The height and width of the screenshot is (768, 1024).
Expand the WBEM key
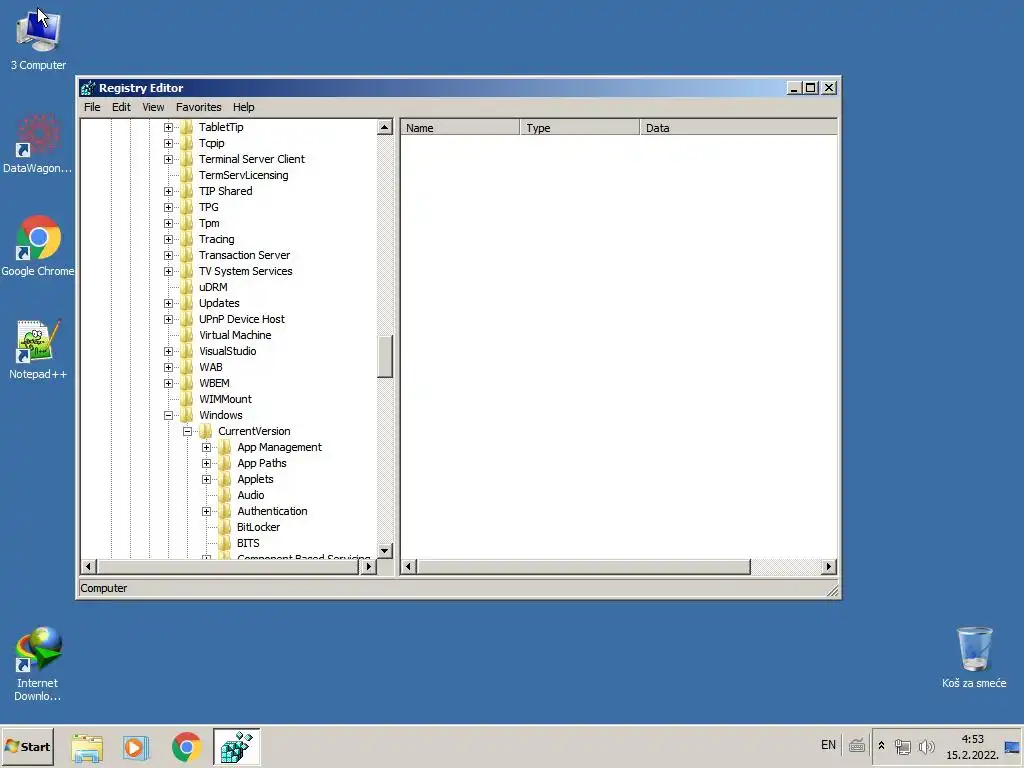[168, 383]
